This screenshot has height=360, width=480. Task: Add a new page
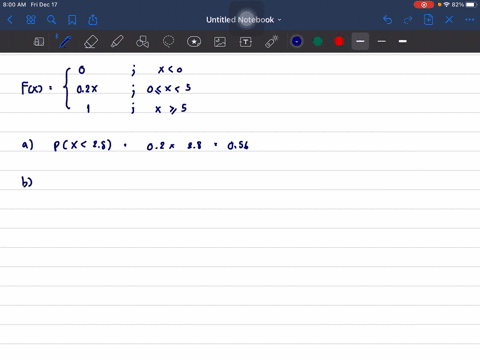(x=428, y=20)
